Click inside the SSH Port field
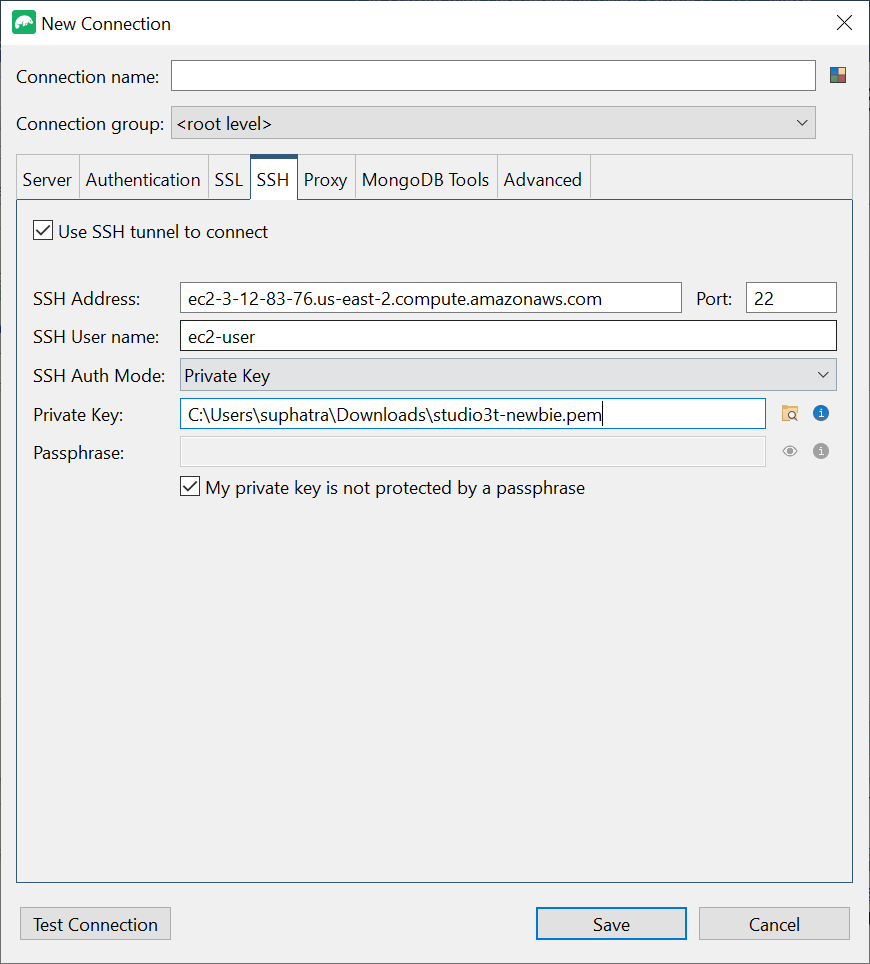Image resolution: width=870 pixels, height=964 pixels. (790, 297)
